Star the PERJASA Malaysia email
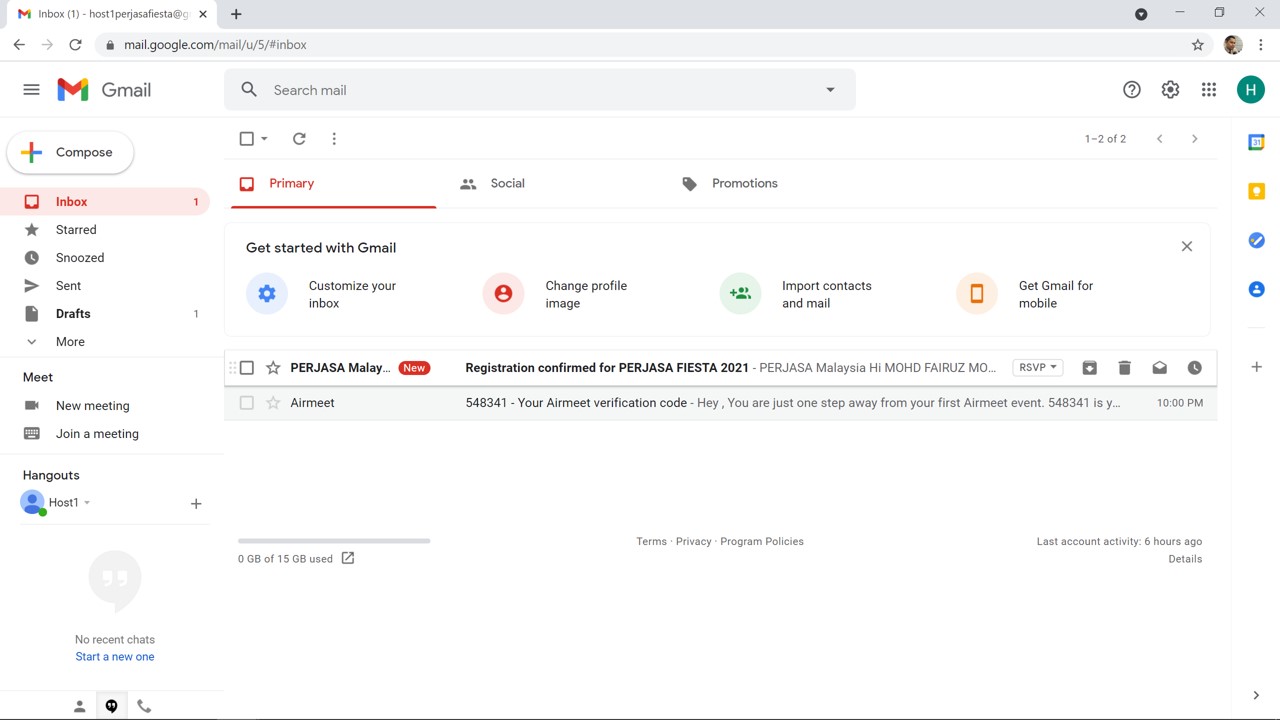 pyautogui.click(x=273, y=368)
